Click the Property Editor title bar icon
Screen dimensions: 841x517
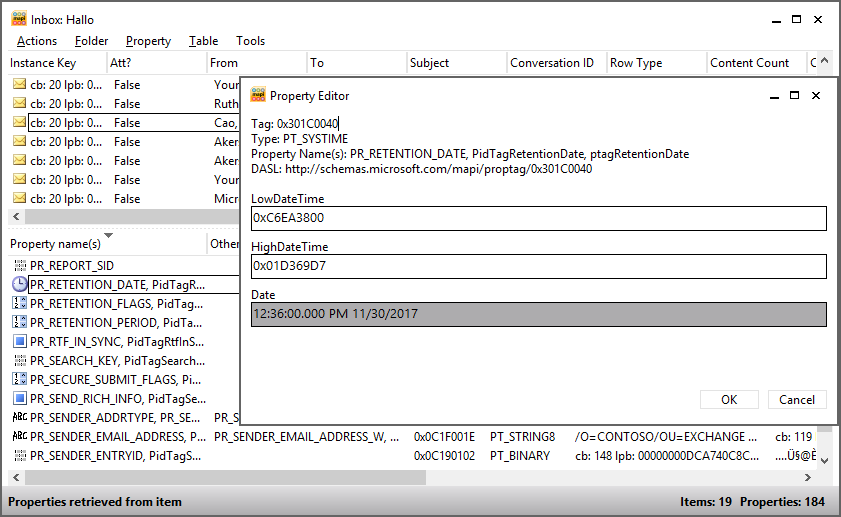pos(258,95)
